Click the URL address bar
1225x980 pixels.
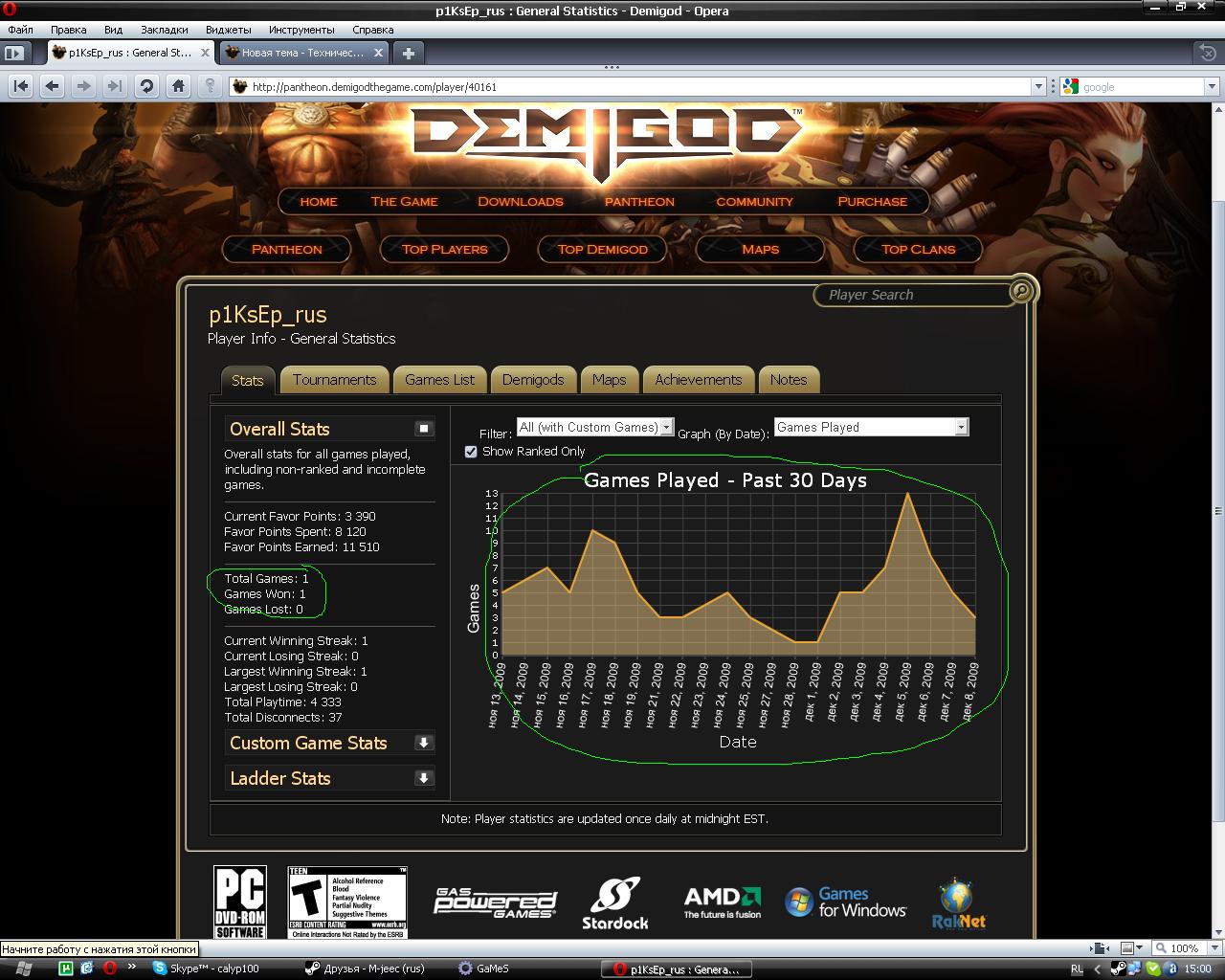tap(632, 87)
